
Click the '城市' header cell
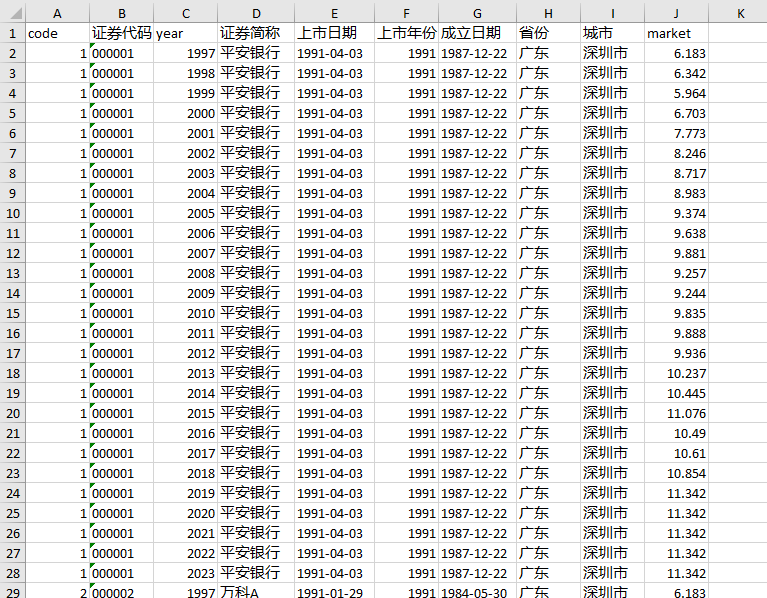click(612, 33)
